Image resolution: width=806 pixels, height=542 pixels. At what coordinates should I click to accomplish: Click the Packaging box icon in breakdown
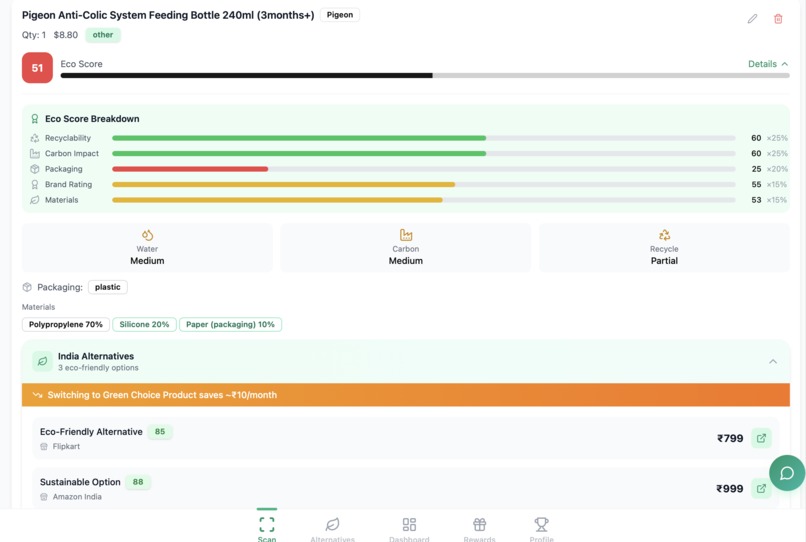34,169
